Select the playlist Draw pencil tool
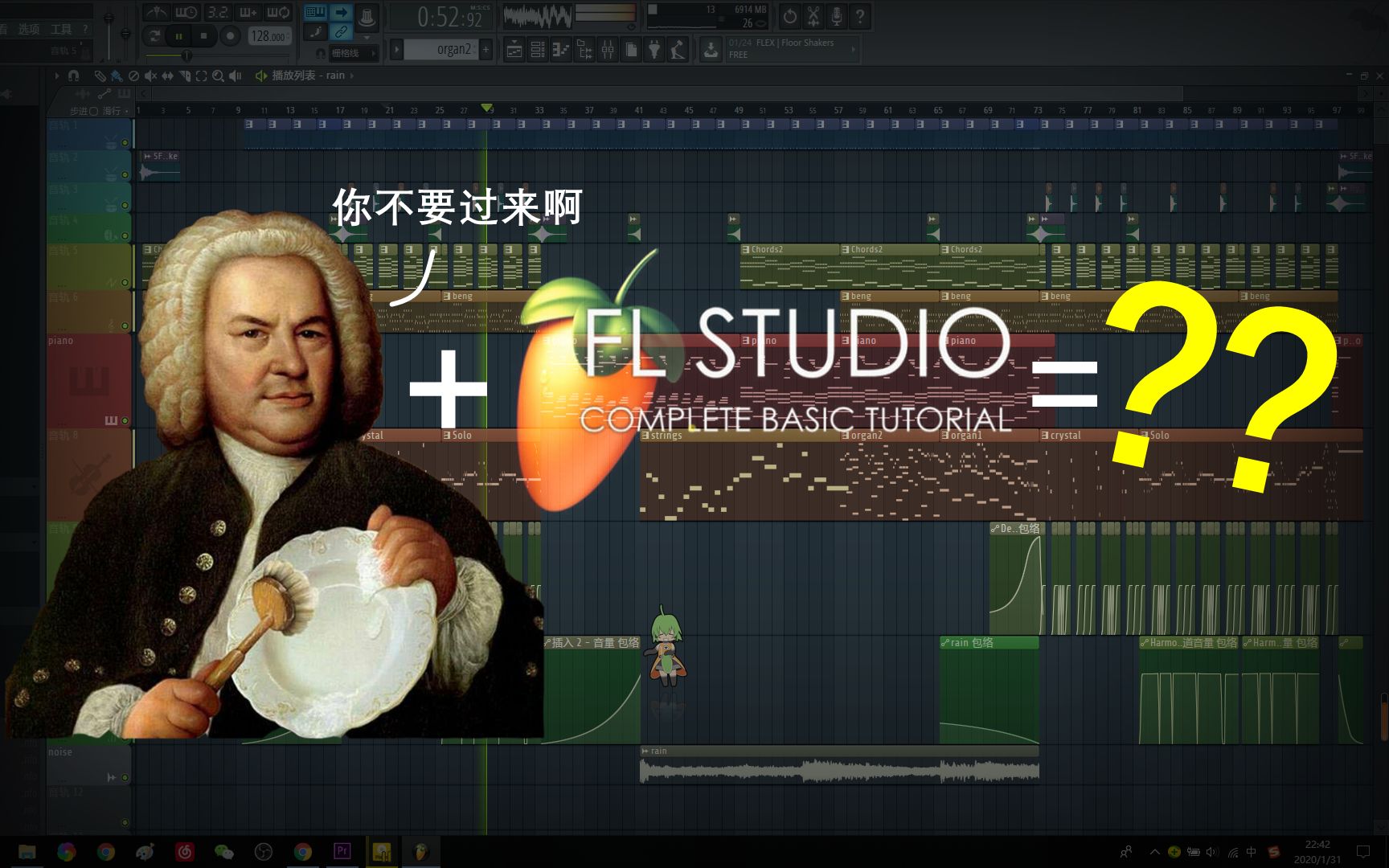 click(x=100, y=76)
